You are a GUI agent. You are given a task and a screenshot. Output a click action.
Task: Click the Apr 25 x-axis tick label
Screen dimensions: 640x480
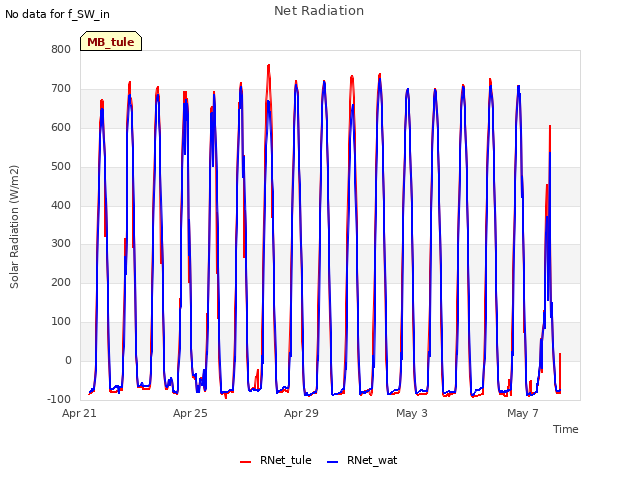coord(190,413)
